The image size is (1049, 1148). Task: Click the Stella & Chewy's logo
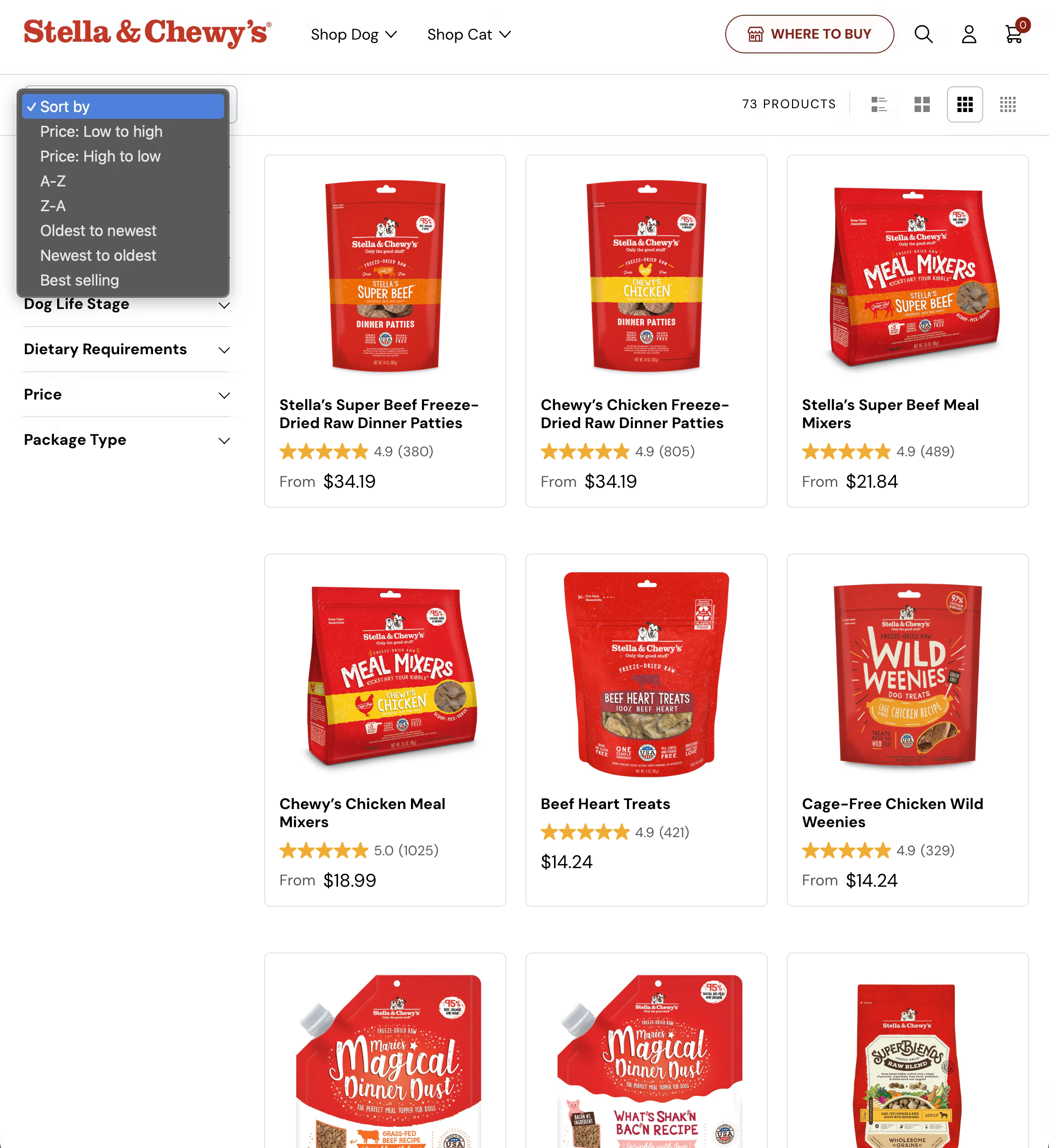pyautogui.click(x=147, y=33)
